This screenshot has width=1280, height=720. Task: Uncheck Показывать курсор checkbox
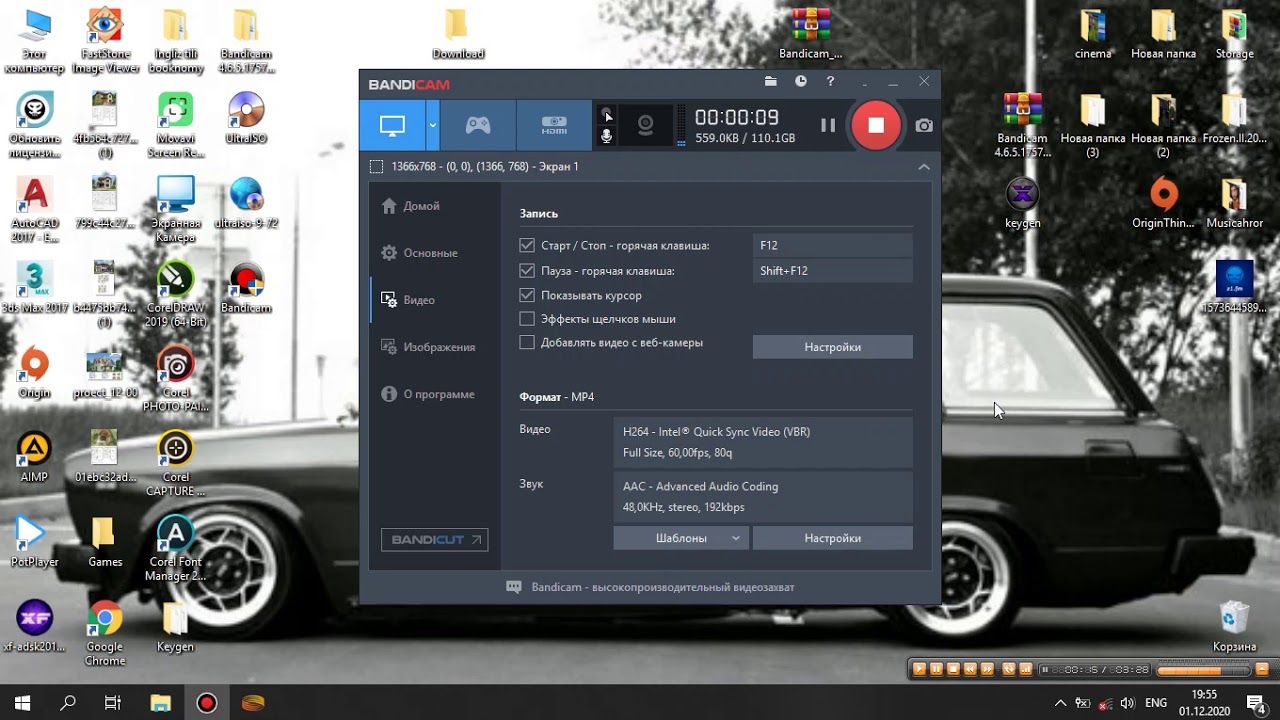click(527, 295)
